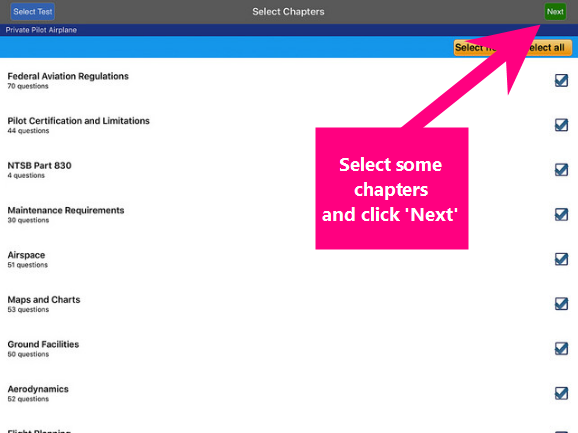Image resolution: width=578 pixels, height=433 pixels.
Task: Tap the Maps and Charts chapter title
Action: coord(44,300)
